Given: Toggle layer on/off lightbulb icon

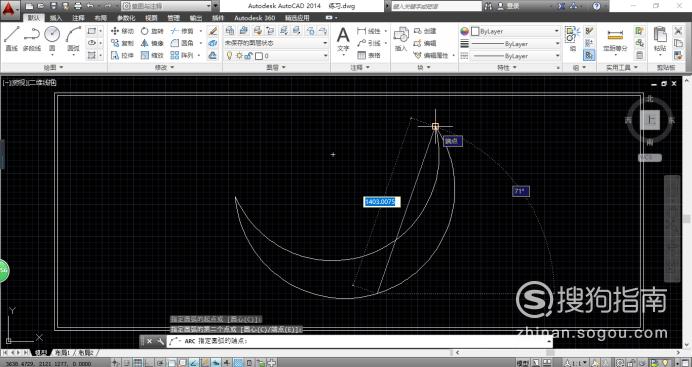Looking at the screenshot, I should point(229,56).
